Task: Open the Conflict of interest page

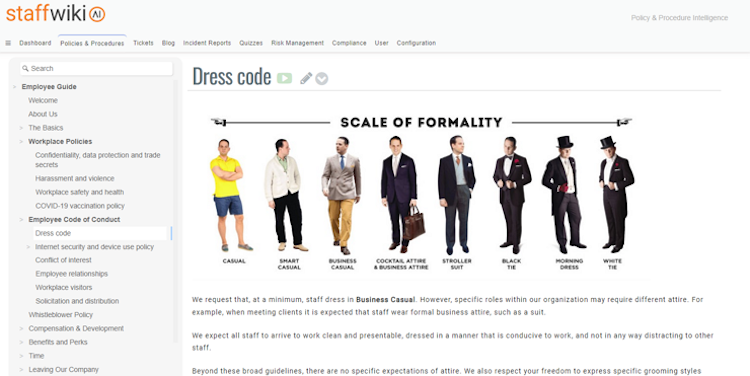Action: point(63,260)
